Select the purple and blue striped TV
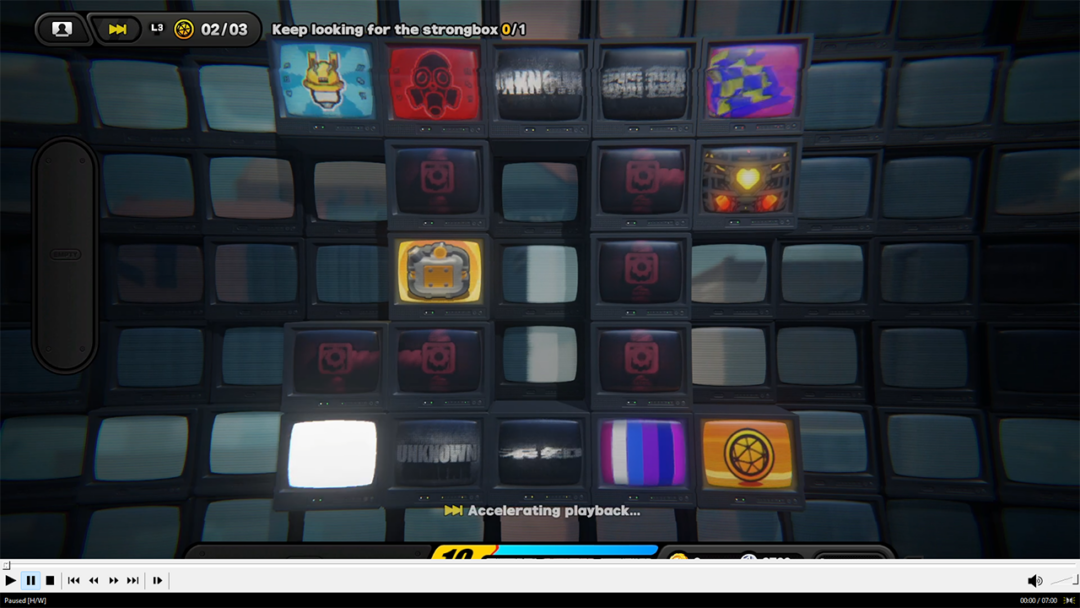 (x=642, y=453)
